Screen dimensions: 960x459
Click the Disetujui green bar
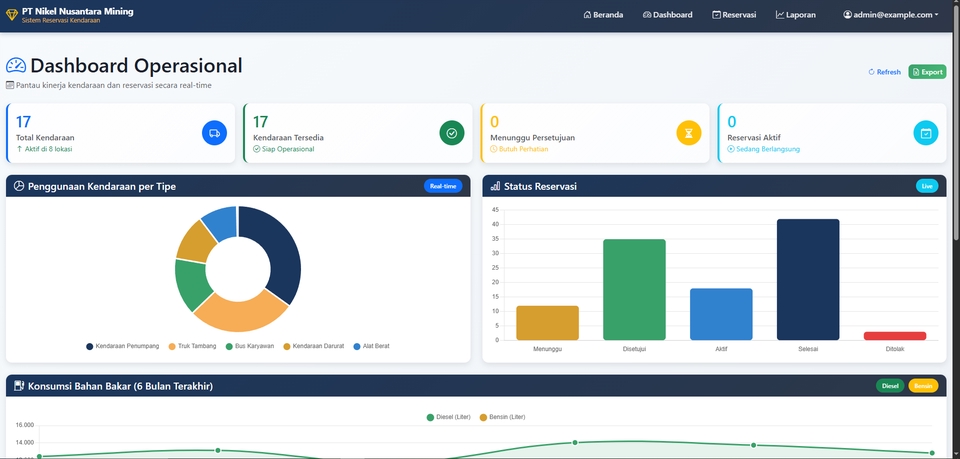click(634, 289)
